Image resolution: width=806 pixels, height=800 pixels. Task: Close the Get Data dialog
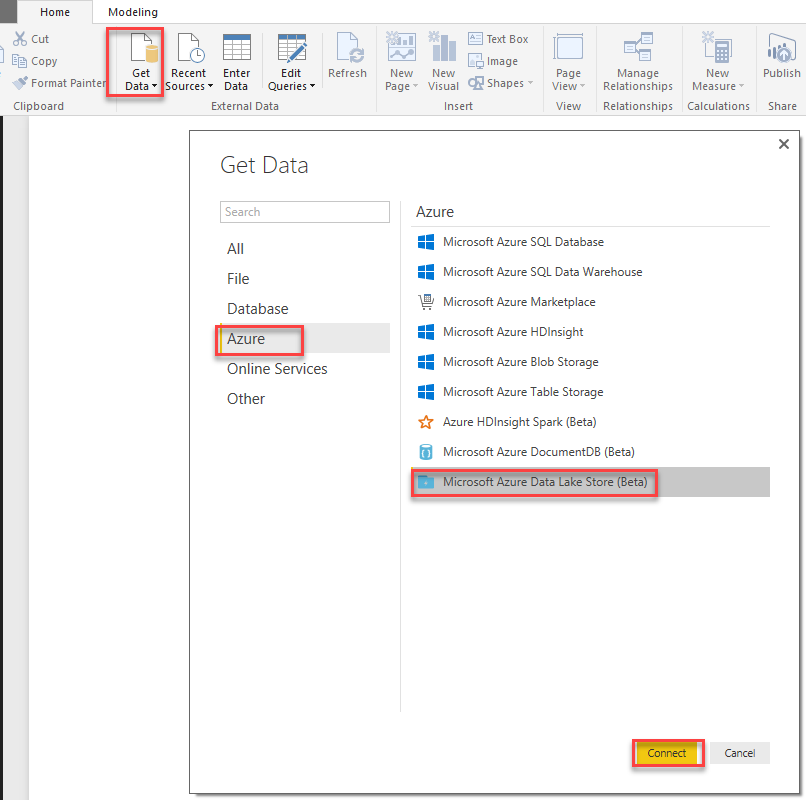pos(783,144)
